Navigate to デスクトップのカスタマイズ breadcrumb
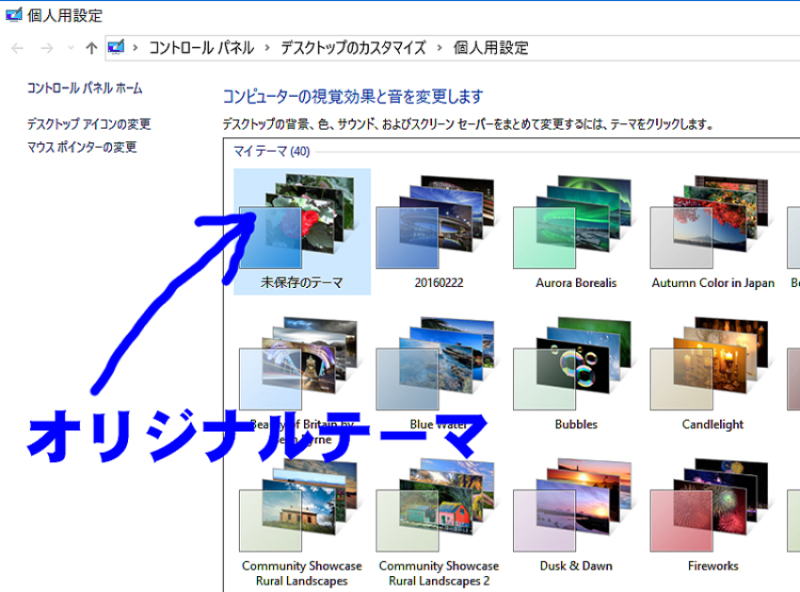Viewport: 800px width, 592px height. [353, 48]
